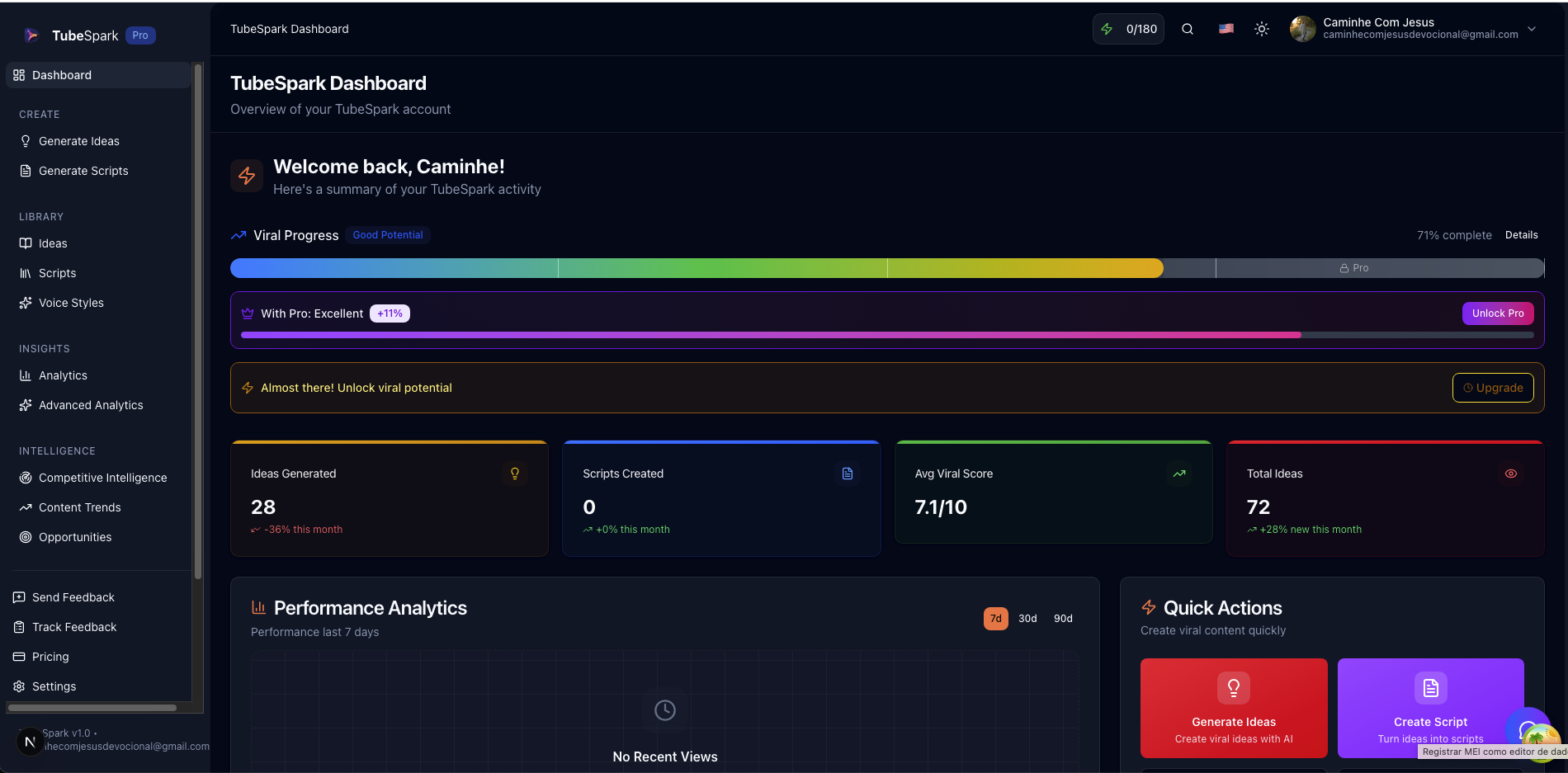Click the +11% badge
This screenshot has width=1568, height=773.
click(390, 313)
